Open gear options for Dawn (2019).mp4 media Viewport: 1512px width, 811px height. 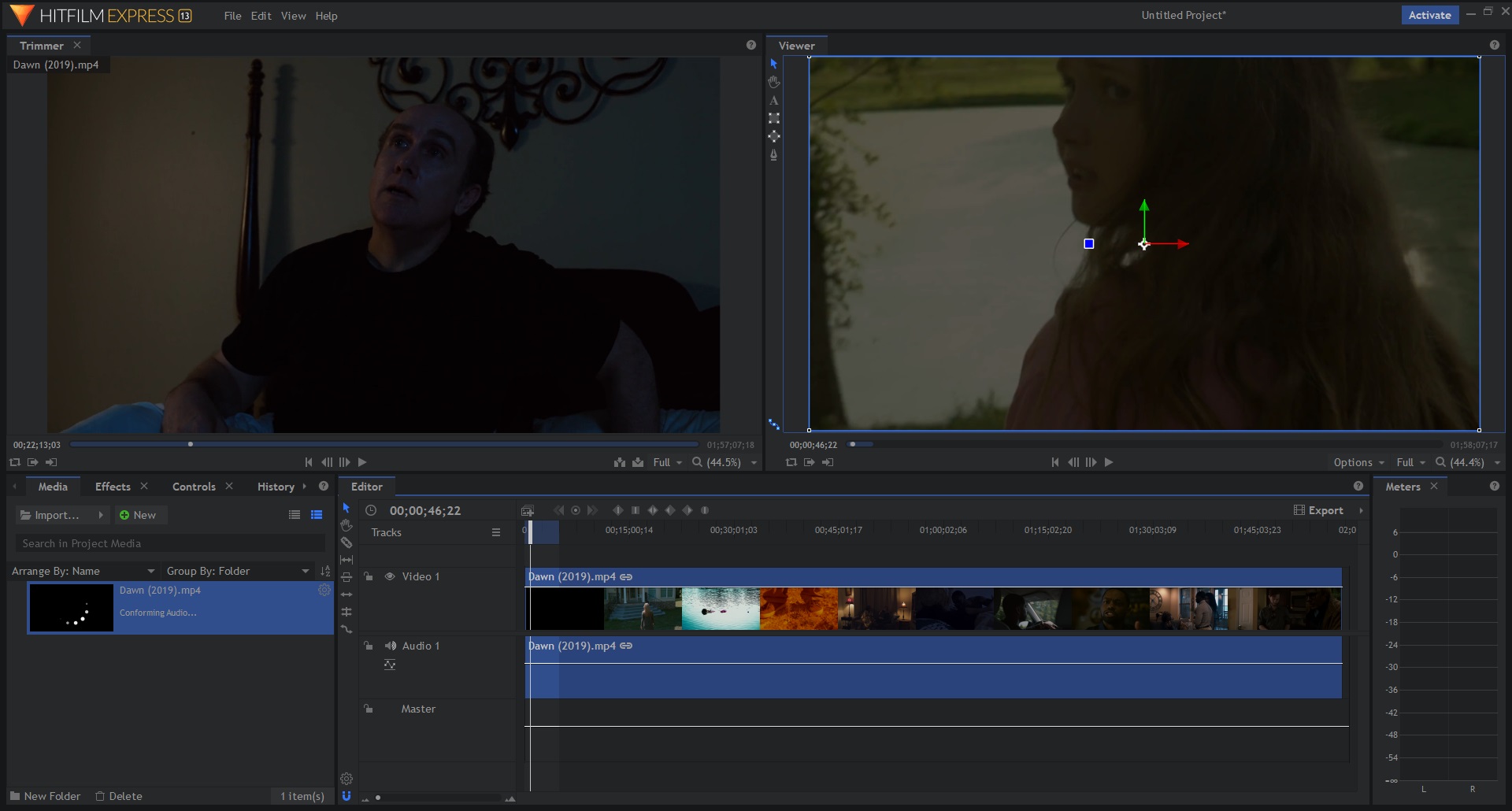coord(324,590)
